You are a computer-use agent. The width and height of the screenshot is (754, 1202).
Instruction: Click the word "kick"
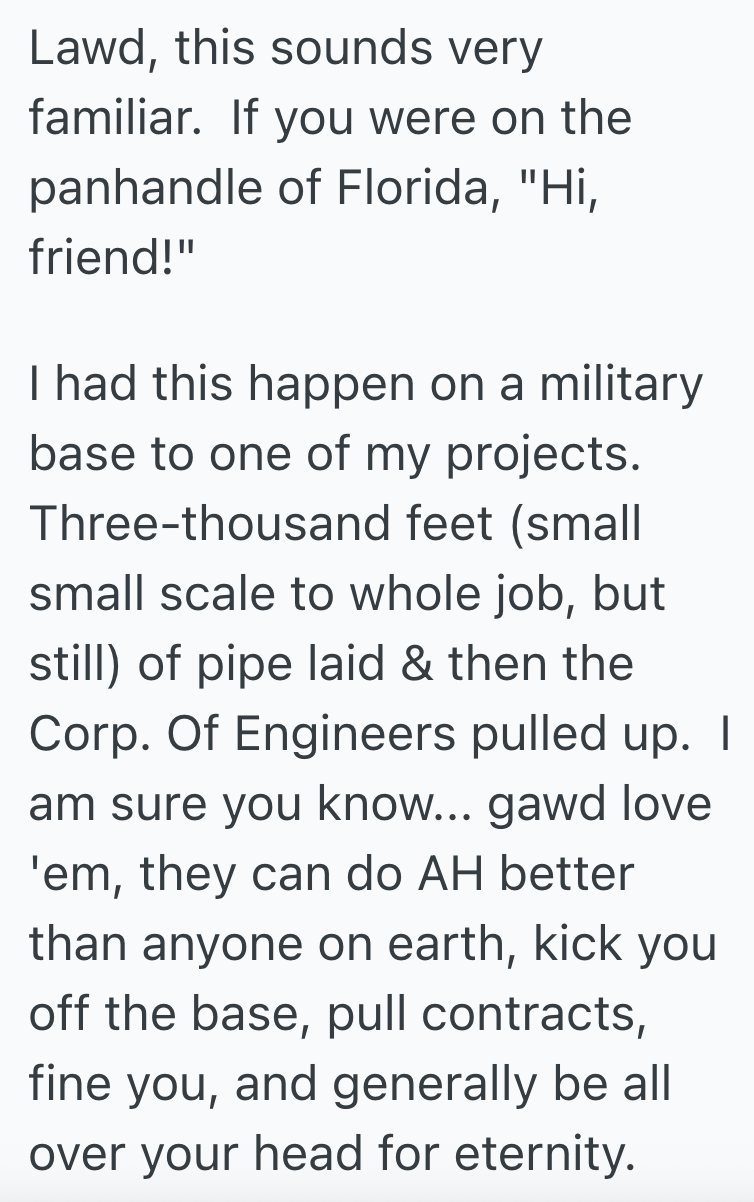(x=581, y=945)
